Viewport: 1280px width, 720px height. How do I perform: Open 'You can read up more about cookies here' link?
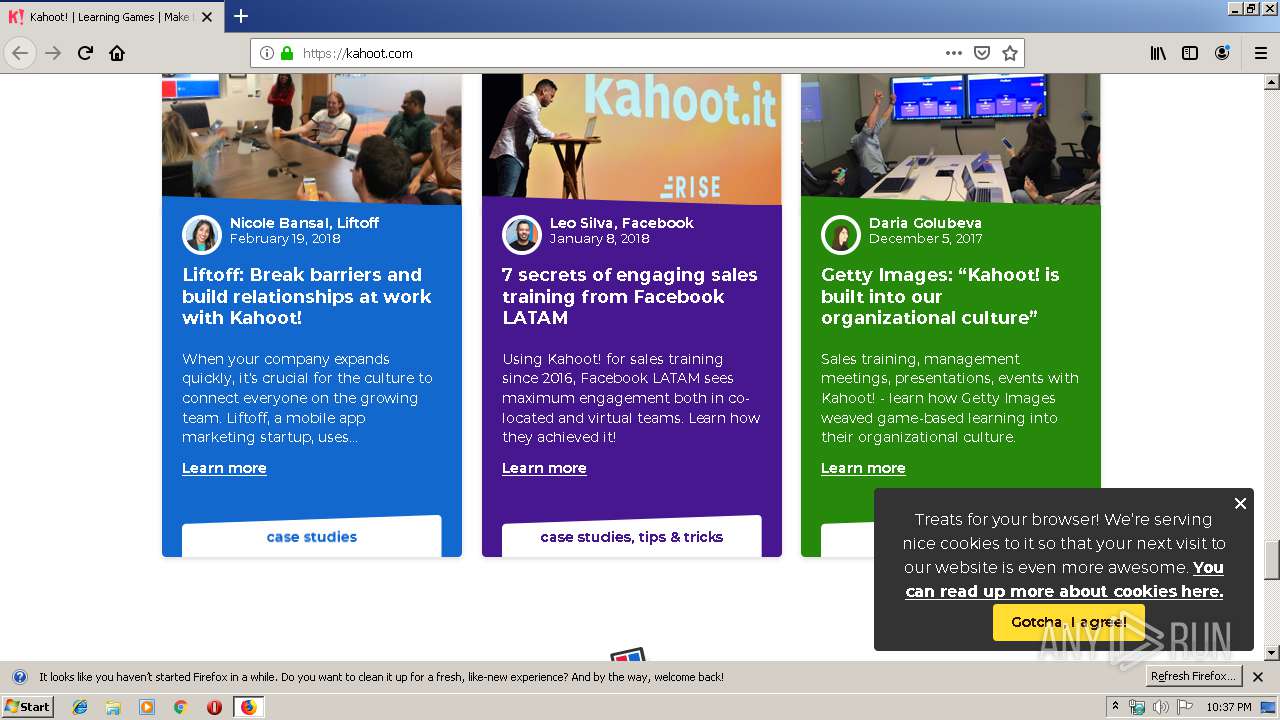1064,579
